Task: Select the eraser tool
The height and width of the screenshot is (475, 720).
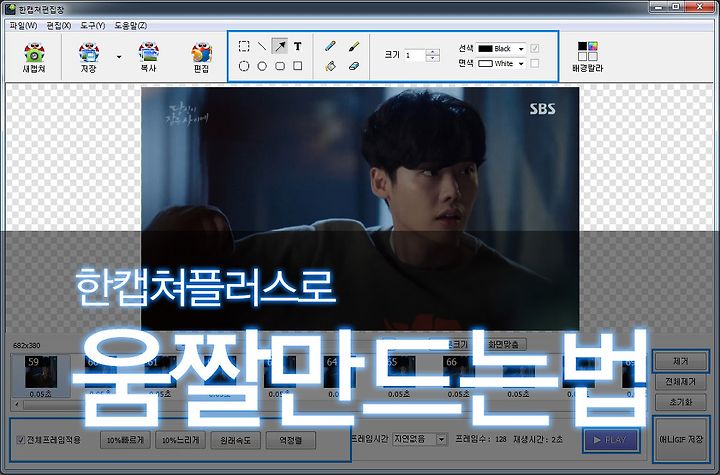Action: point(354,66)
